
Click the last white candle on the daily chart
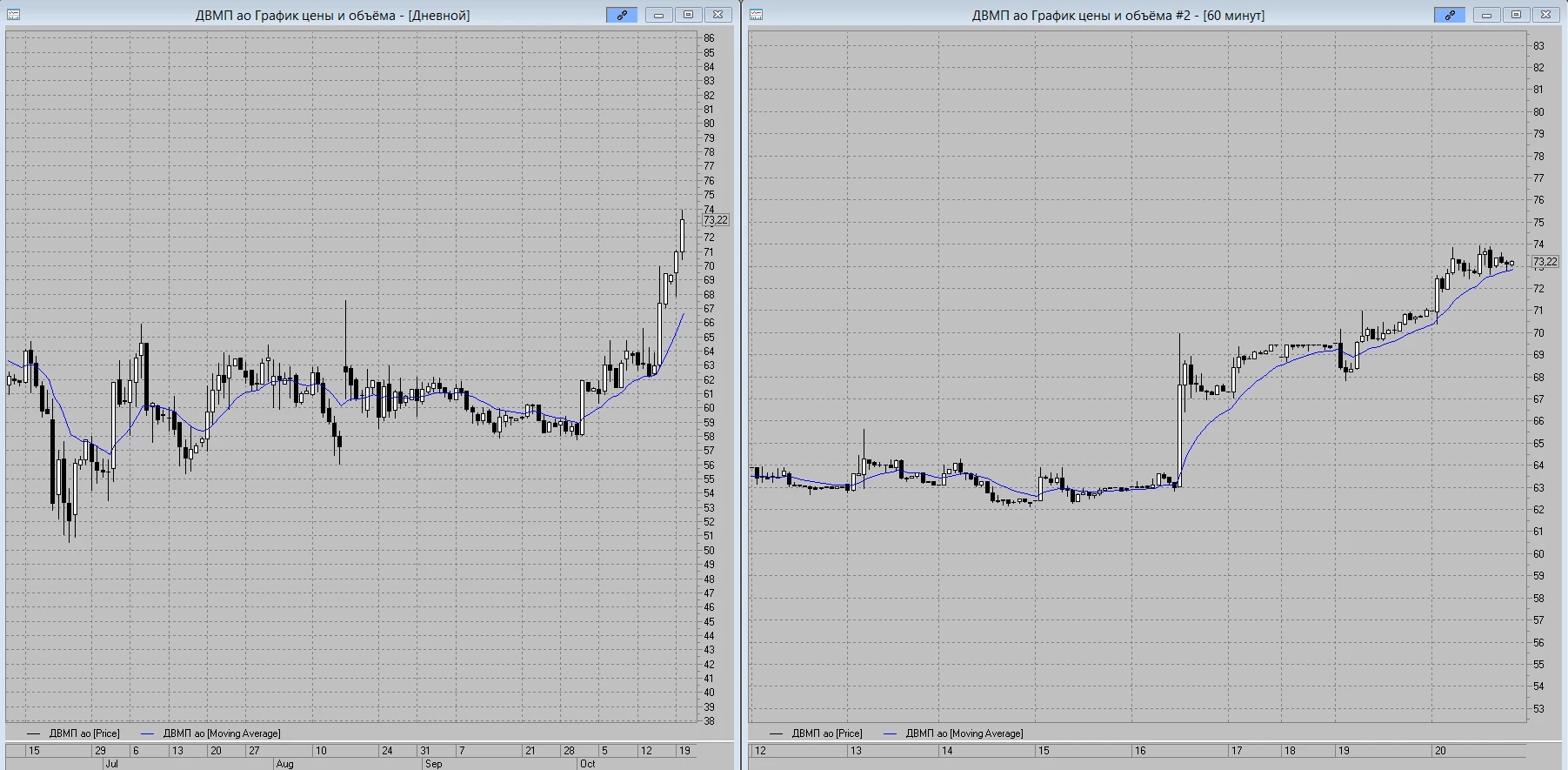tap(683, 235)
